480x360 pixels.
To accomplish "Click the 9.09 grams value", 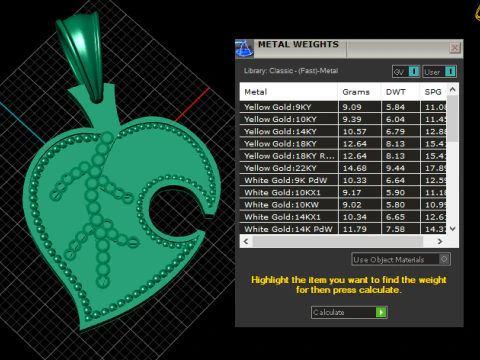I will [x=352, y=107].
